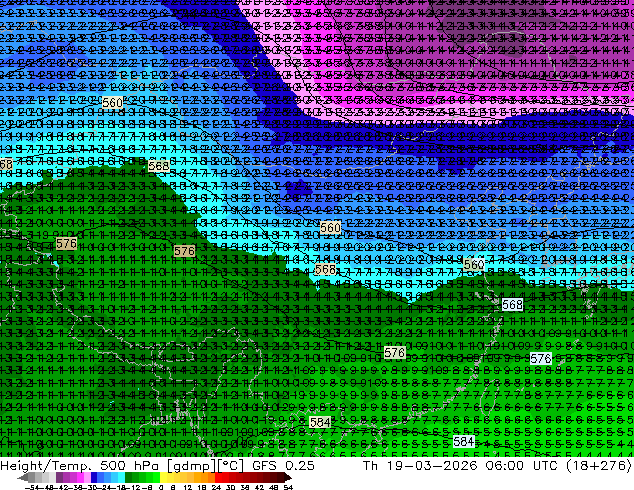Click the '54' label under the legend
The width and height of the screenshot is (634, 490).
pos(288,487)
